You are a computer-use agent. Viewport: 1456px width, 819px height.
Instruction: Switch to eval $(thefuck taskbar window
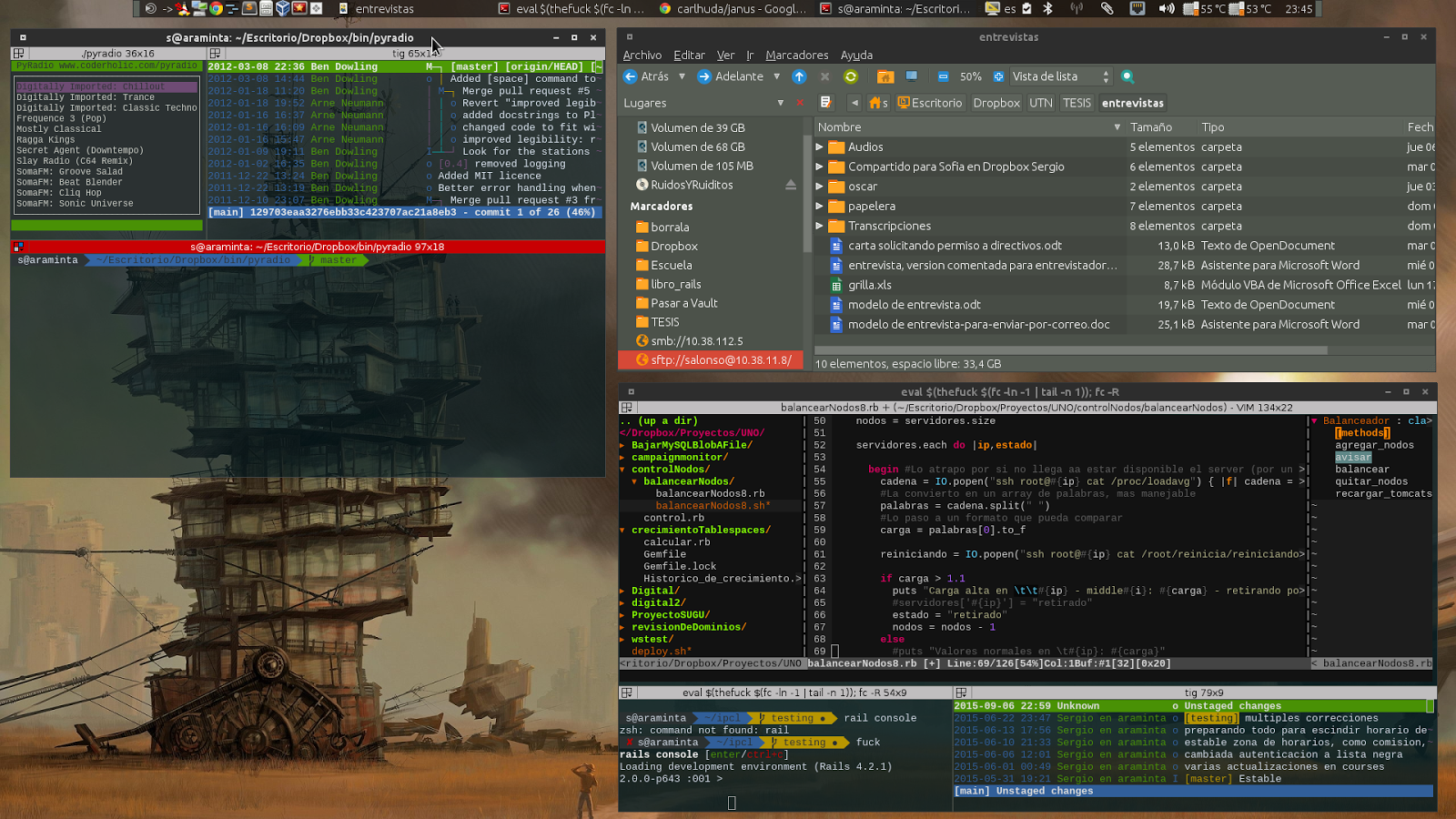tap(571, 8)
